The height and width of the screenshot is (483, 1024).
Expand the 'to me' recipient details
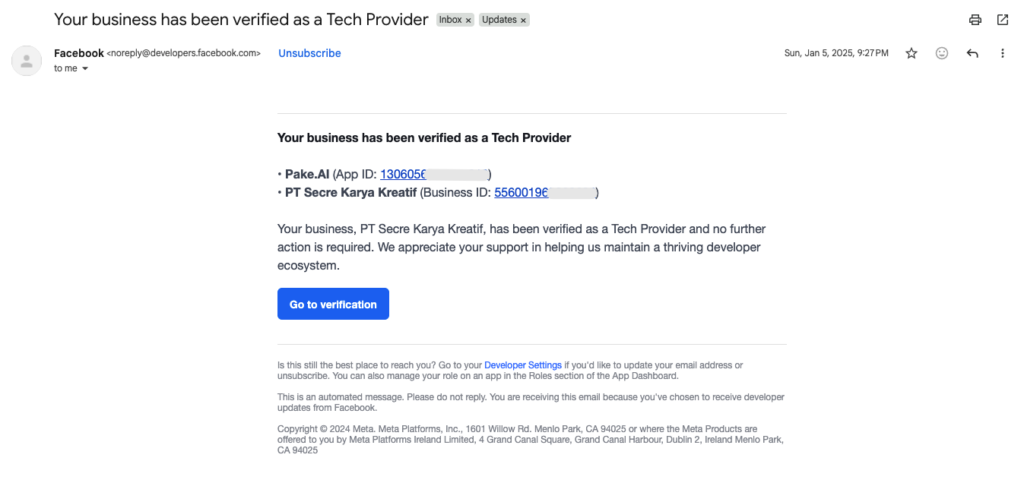pyautogui.click(x=84, y=69)
